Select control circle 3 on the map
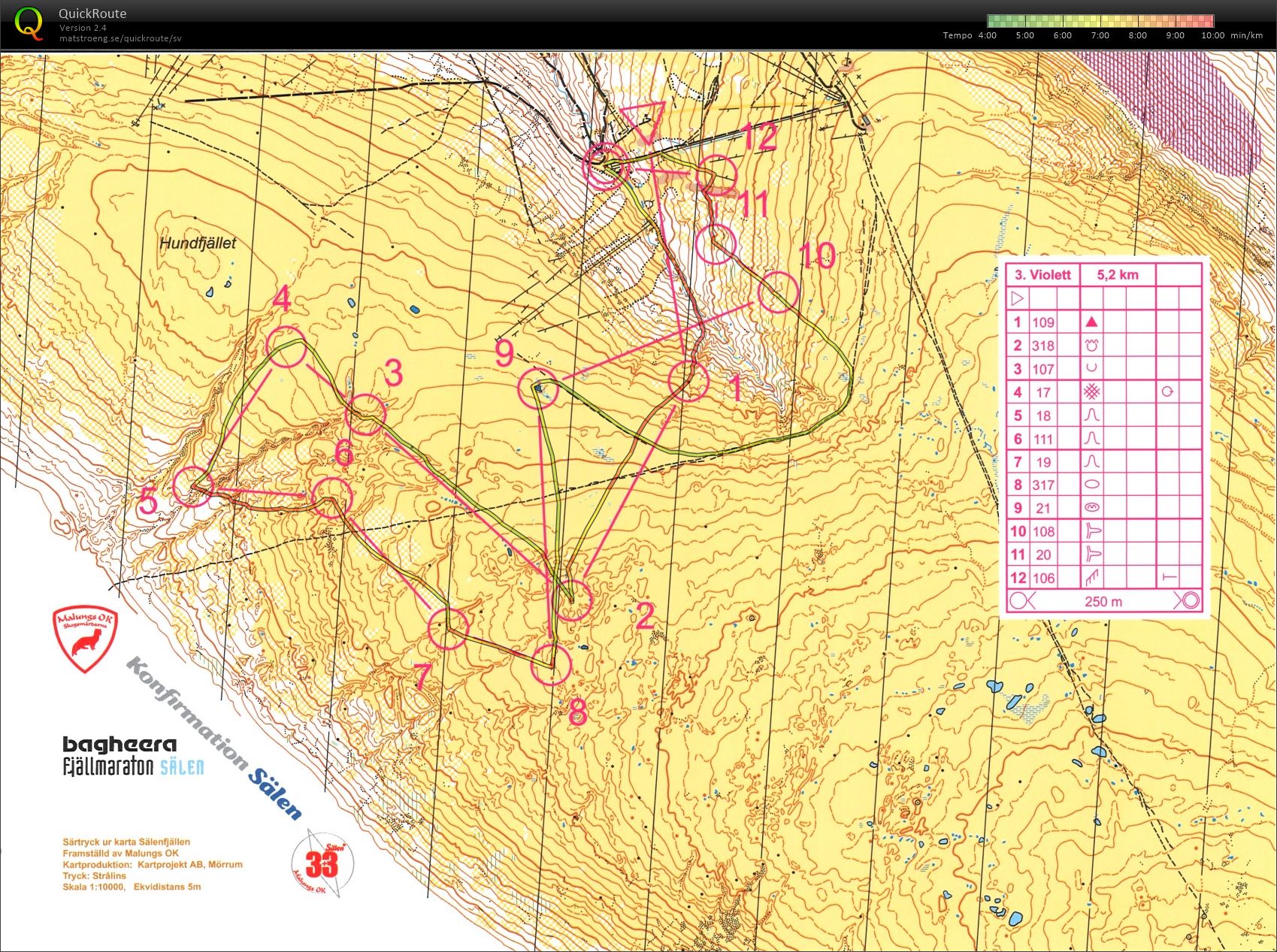This screenshot has height=952, width=1277. (x=366, y=415)
